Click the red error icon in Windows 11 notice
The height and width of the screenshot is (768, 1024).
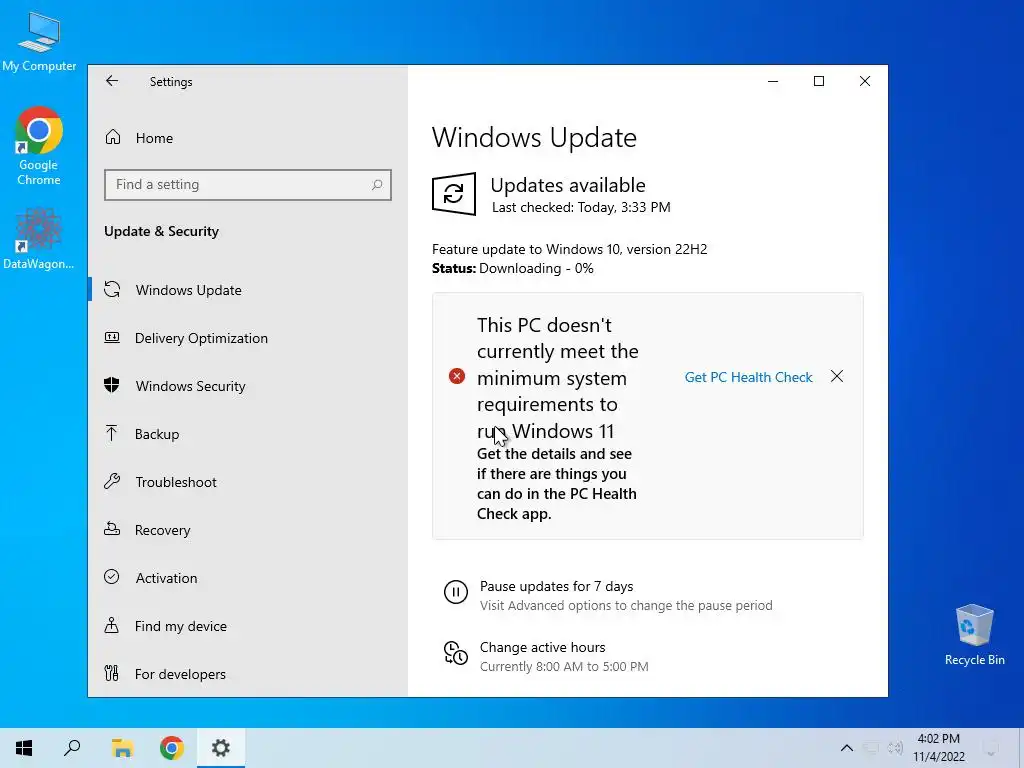coord(456,376)
